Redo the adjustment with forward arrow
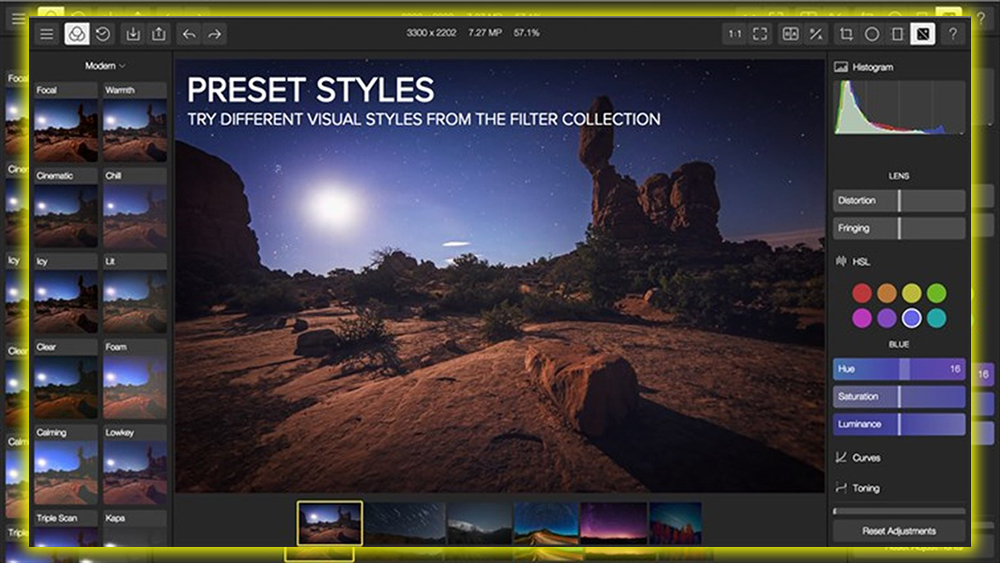The height and width of the screenshot is (563, 1000). [214, 34]
